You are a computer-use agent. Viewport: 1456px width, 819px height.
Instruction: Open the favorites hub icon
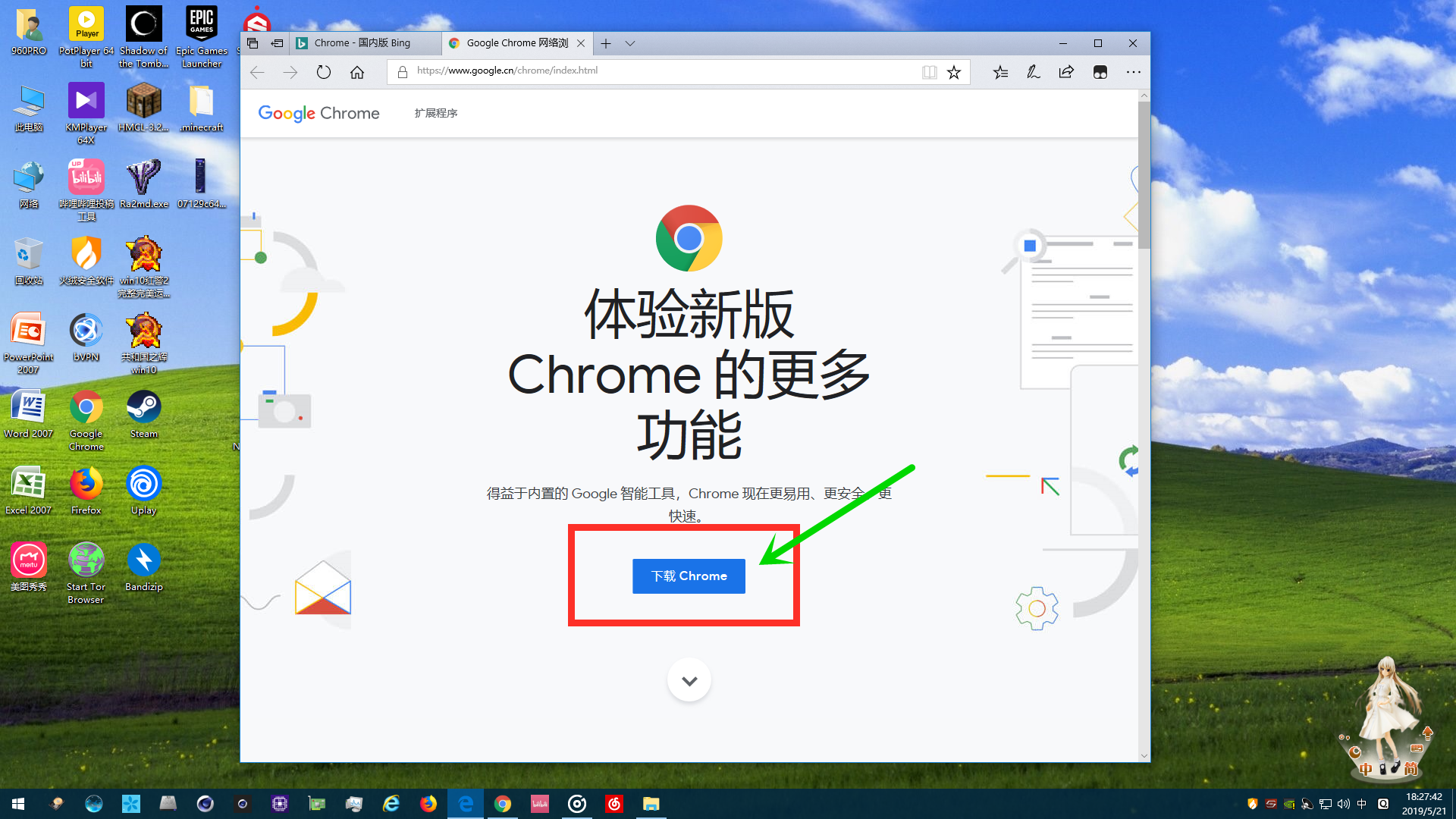click(1000, 72)
